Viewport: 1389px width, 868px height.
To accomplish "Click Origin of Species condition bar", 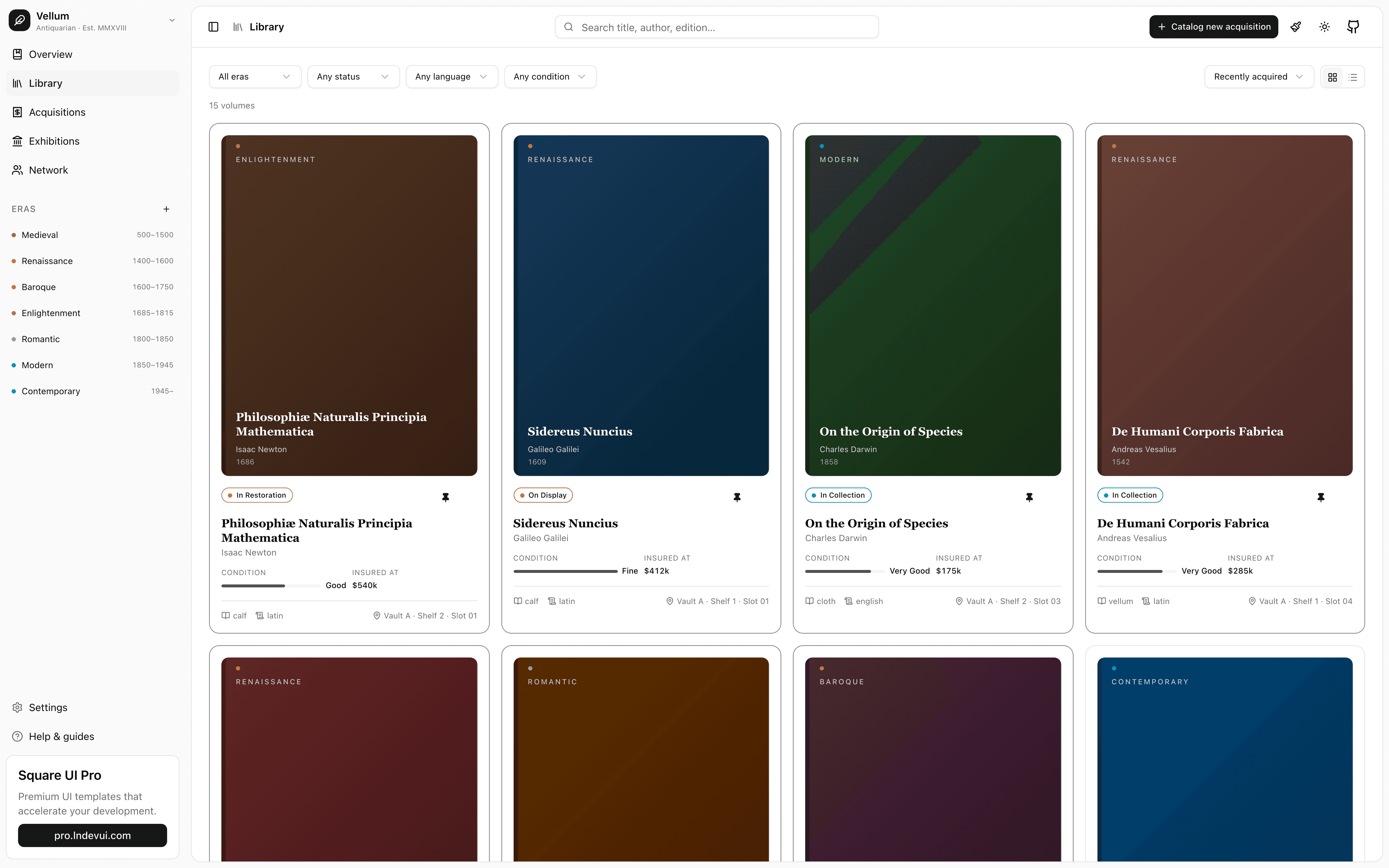I will pyautogui.click(x=844, y=571).
